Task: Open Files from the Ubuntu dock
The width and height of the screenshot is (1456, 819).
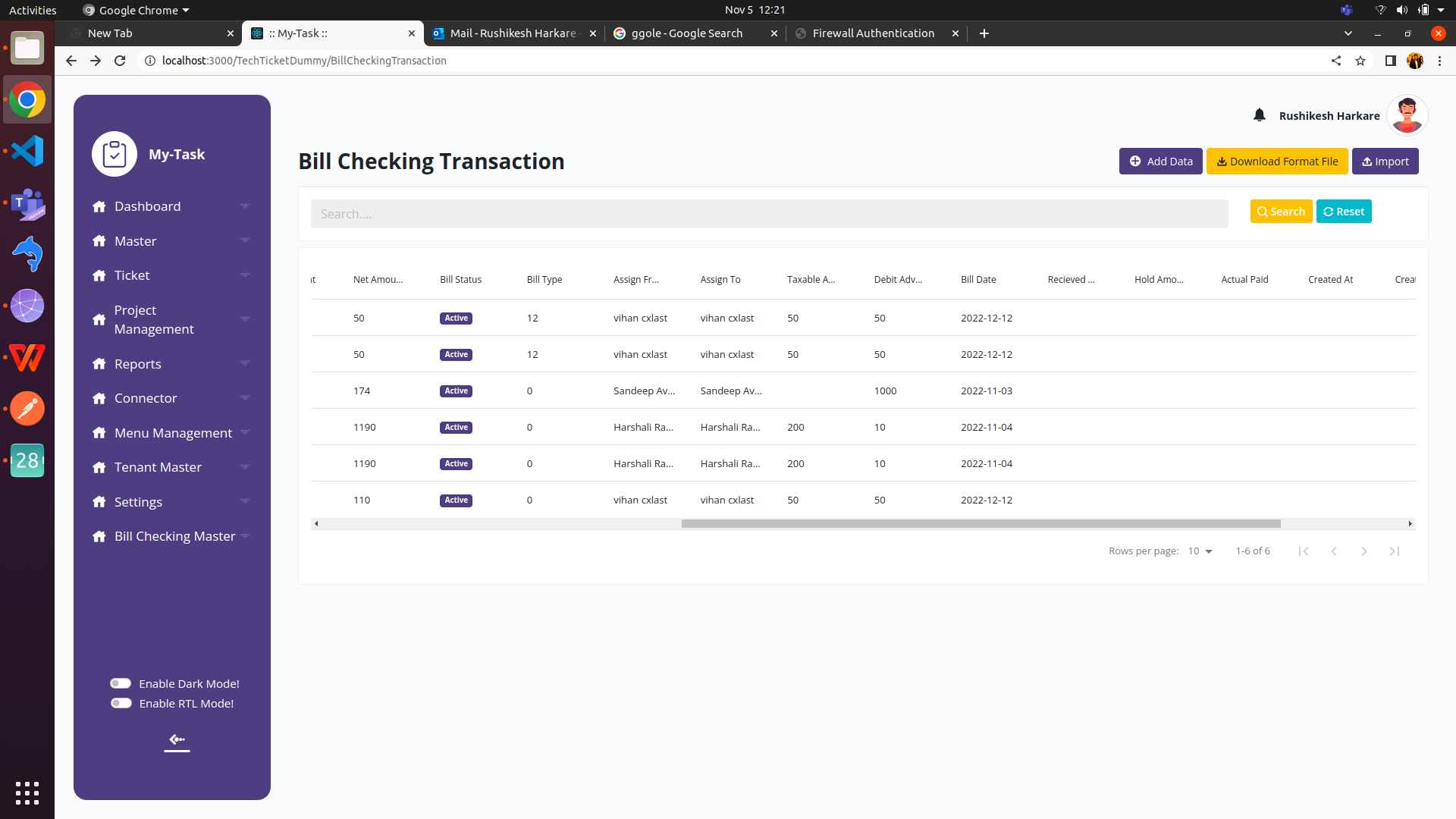Action: click(27, 49)
